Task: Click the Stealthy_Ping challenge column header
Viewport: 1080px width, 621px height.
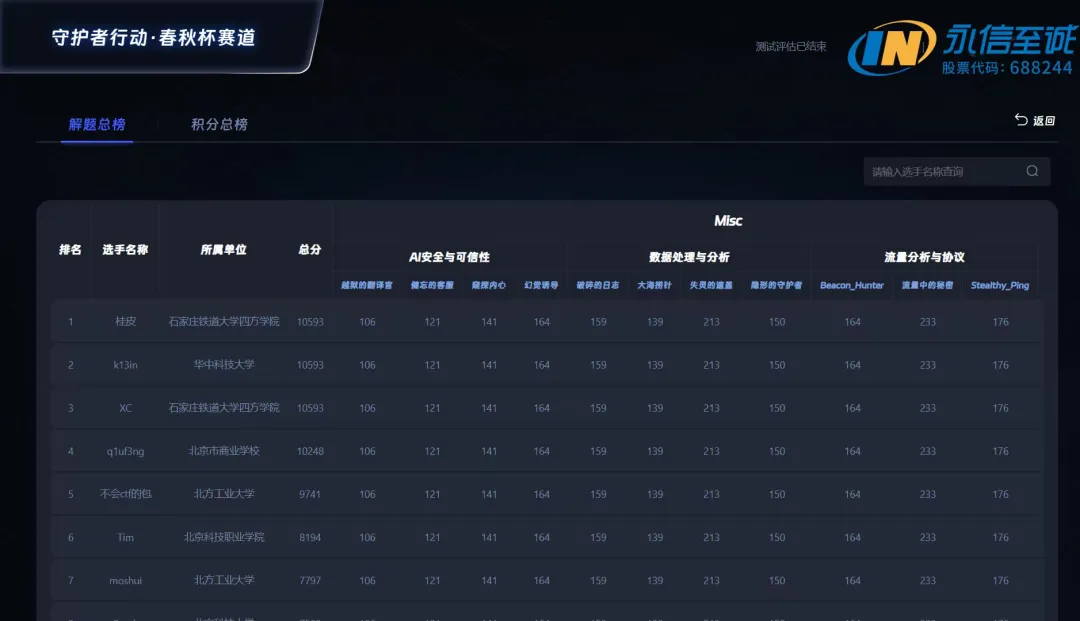Action: coord(1000,285)
